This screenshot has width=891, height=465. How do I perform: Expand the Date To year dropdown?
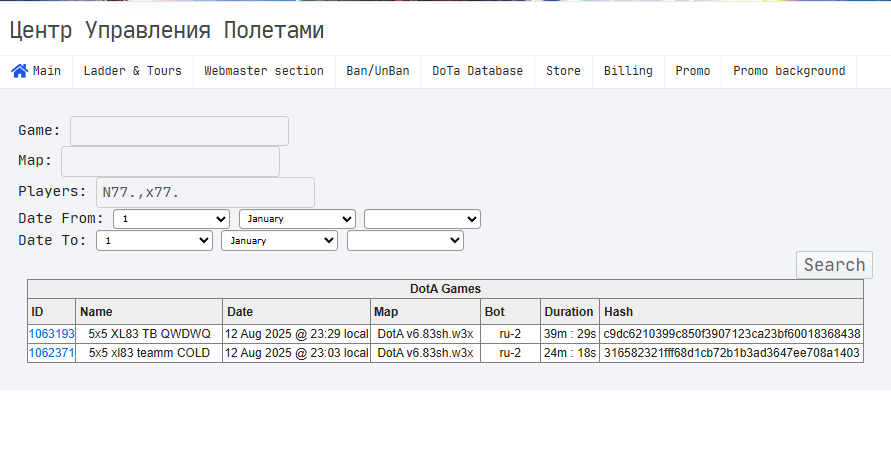coord(405,240)
